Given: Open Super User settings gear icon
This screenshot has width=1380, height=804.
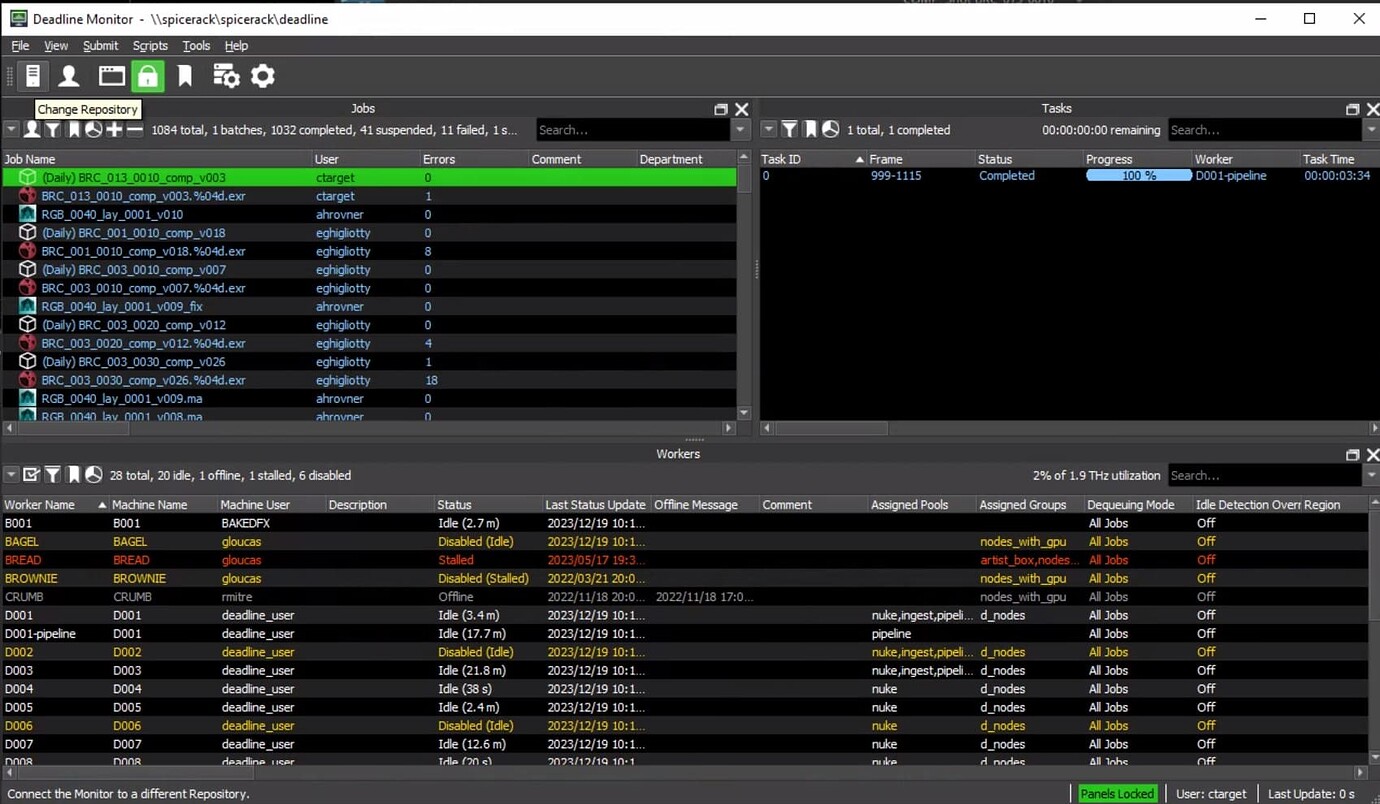Looking at the screenshot, I should (262, 76).
